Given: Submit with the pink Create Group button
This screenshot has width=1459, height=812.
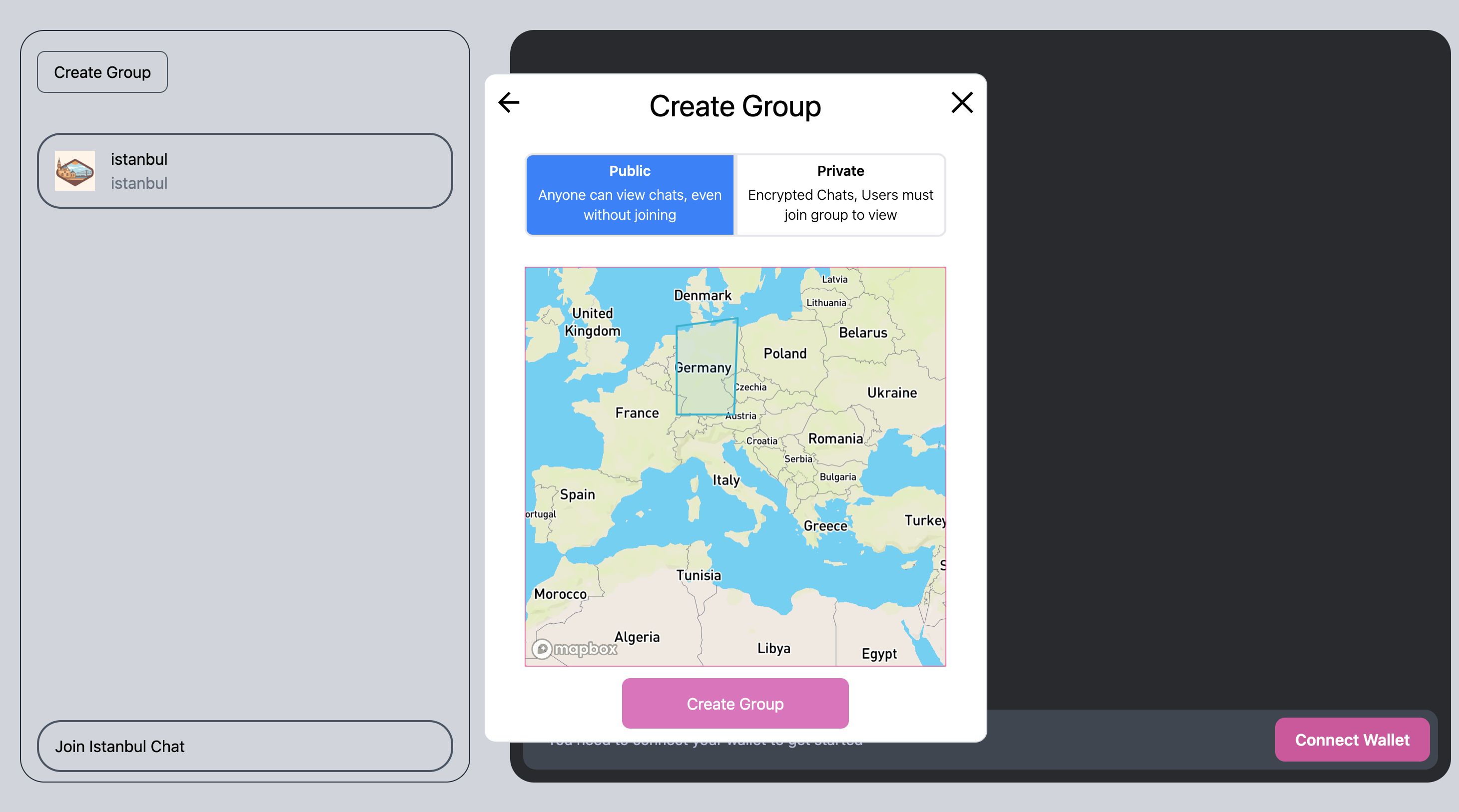Looking at the screenshot, I should 735,703.
